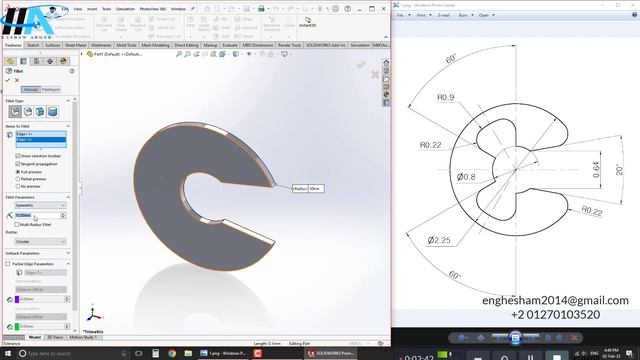Collapse the Items To Fillet section
Screen dimensions: 640x360
coord(68,126)
